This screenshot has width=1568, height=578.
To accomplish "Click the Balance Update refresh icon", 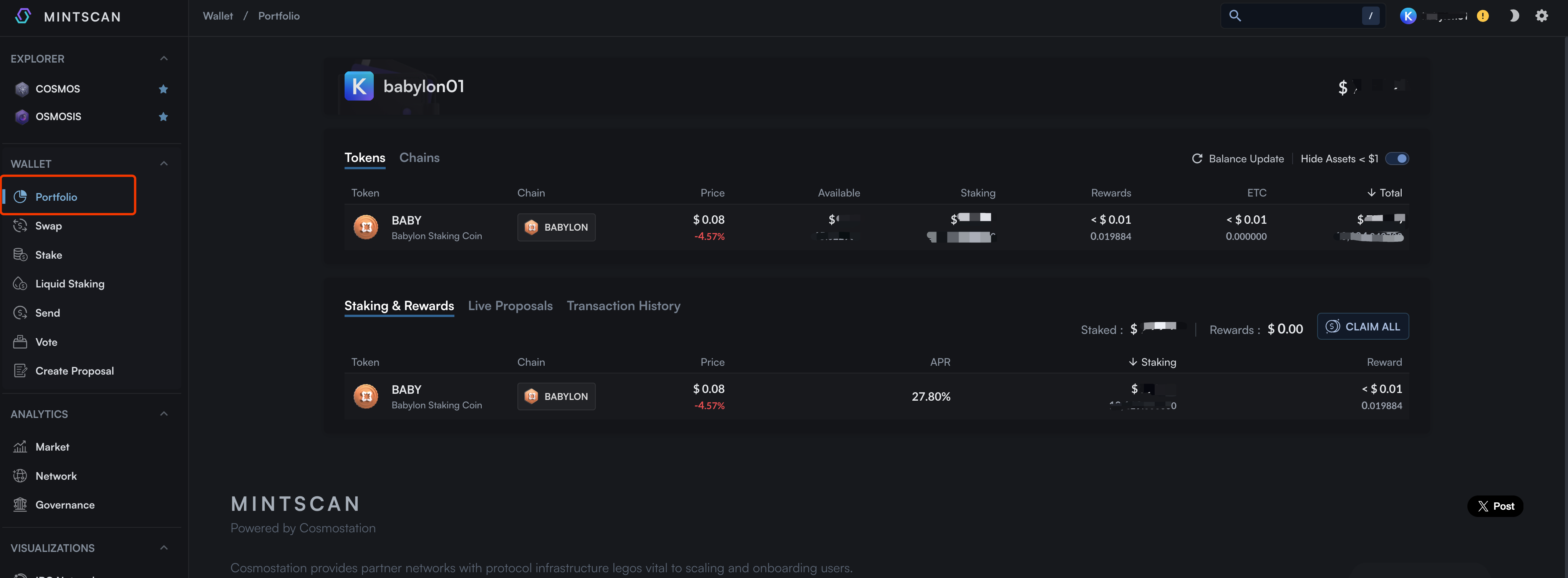I will click(x=1197, y=158).
